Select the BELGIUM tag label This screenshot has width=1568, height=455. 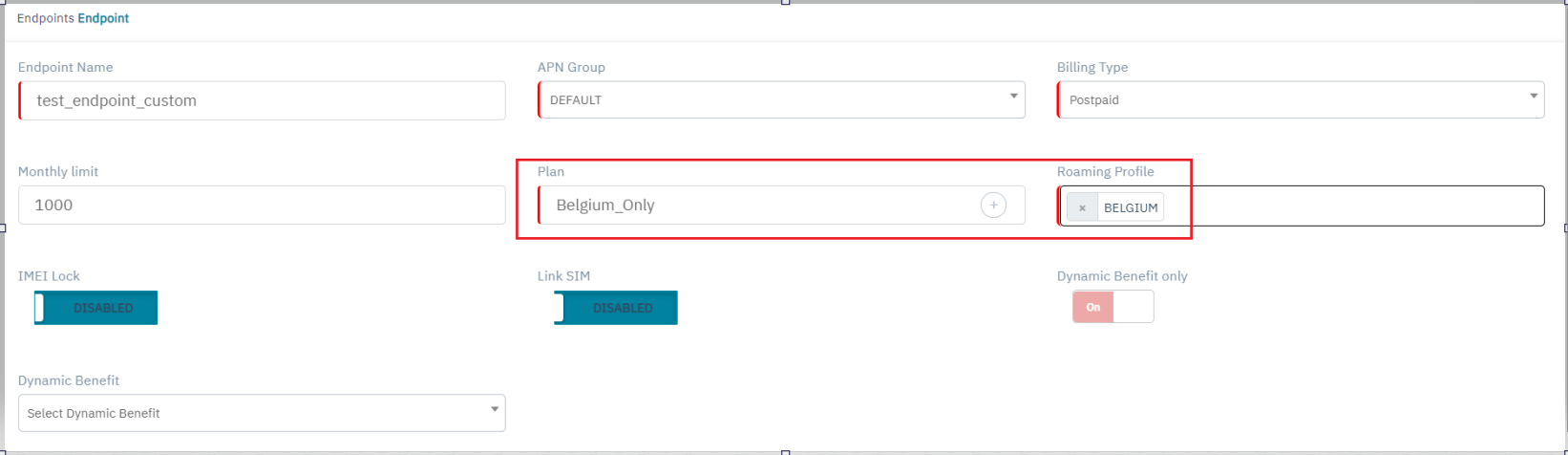pos(1131,207)
